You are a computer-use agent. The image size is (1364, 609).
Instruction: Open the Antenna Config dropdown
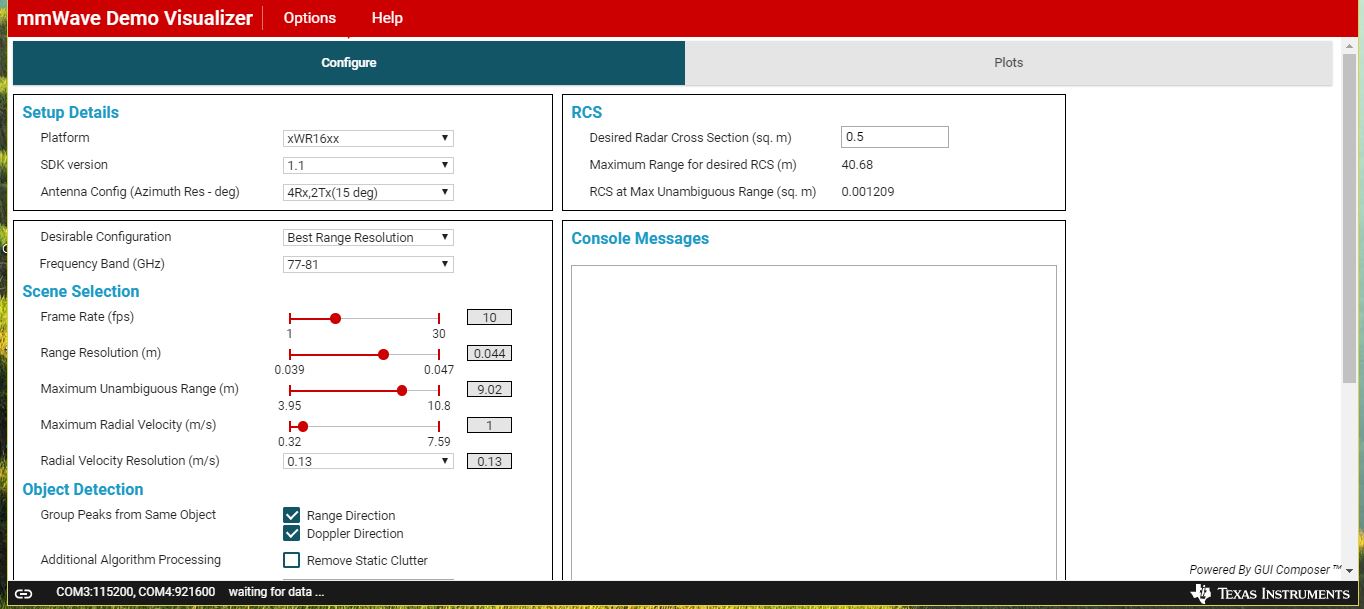point(368,192)
